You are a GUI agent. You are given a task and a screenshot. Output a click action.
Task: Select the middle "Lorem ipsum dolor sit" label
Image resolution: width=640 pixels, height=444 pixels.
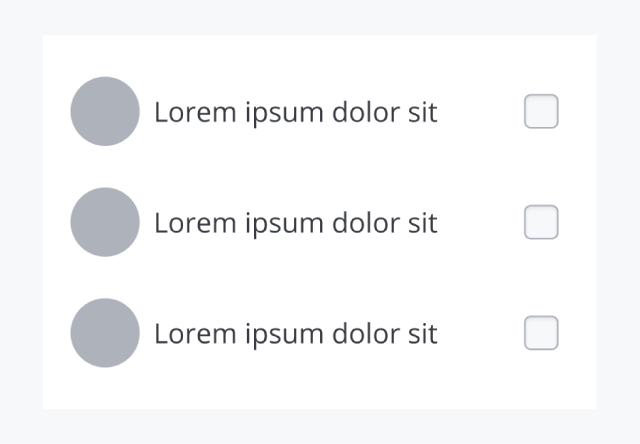295,223
